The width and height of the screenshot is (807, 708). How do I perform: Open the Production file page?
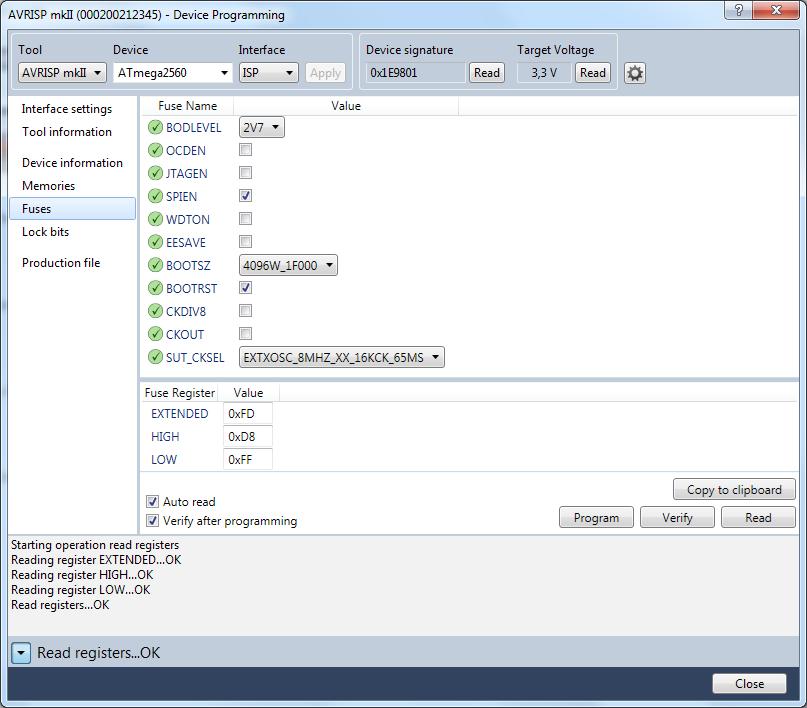click(61, 263)
